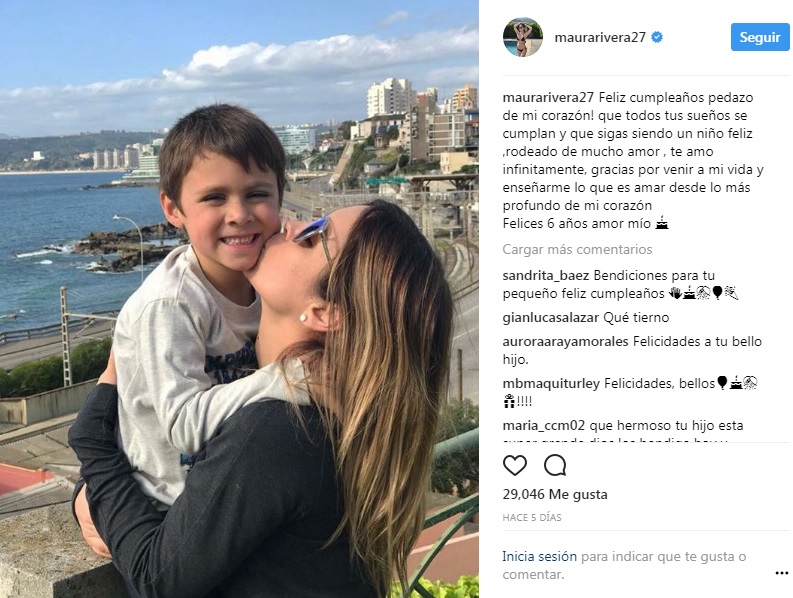Image resolution: width=793 pixels, height=598 pixels.
Task: Click the HACE 5 DÍAS timestamp
Action: click(x=532, y=518)
